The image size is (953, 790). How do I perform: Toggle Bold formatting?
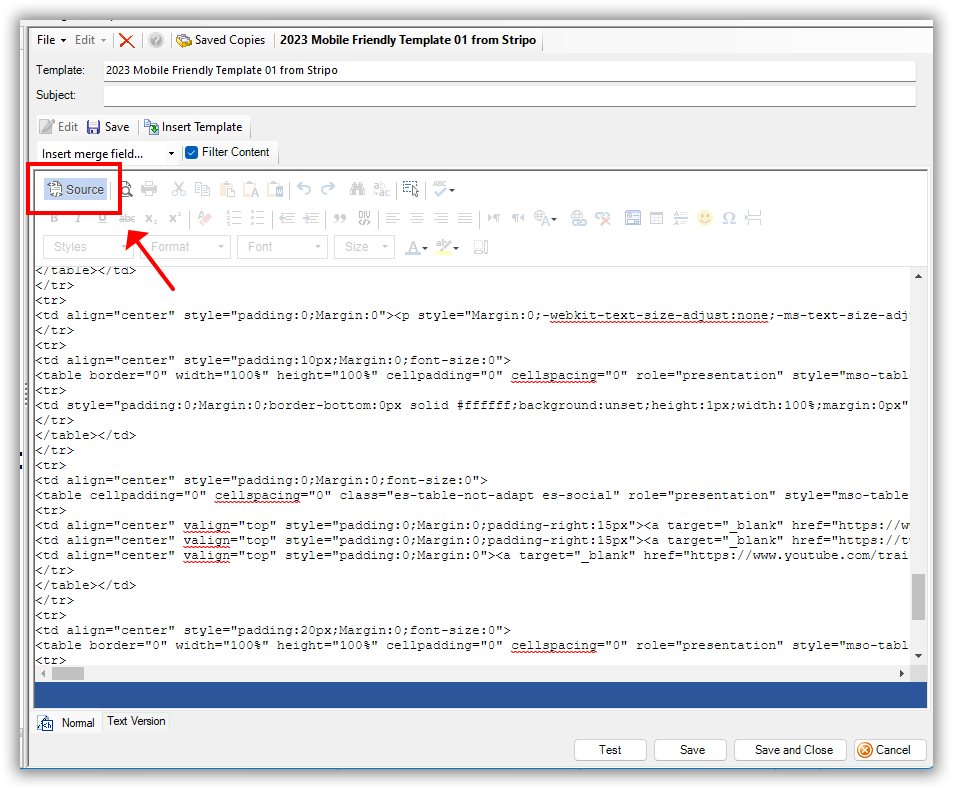[54, 218]
